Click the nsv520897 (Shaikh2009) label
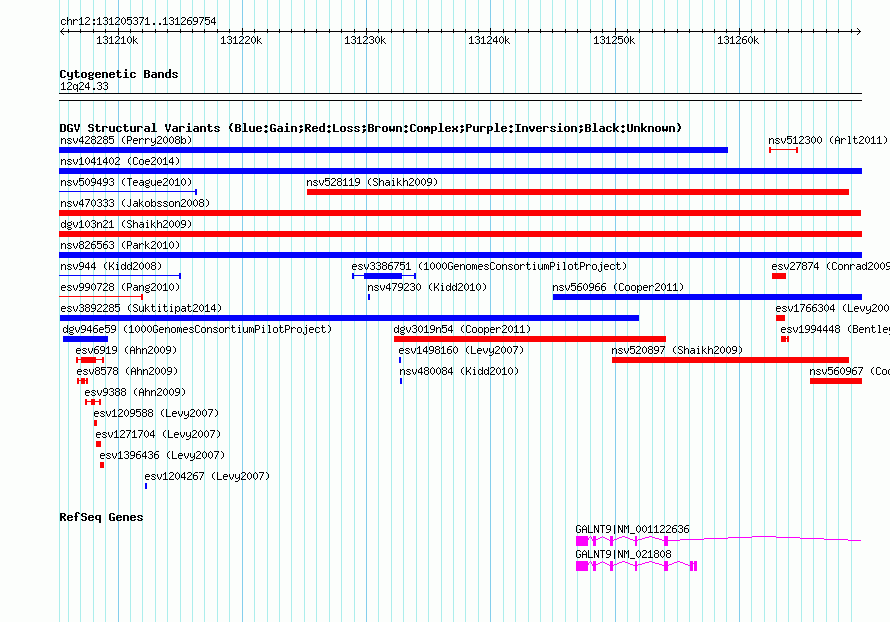Image resolution: width=890 pixels, height=622 pixels. click(x=677, y=350)
